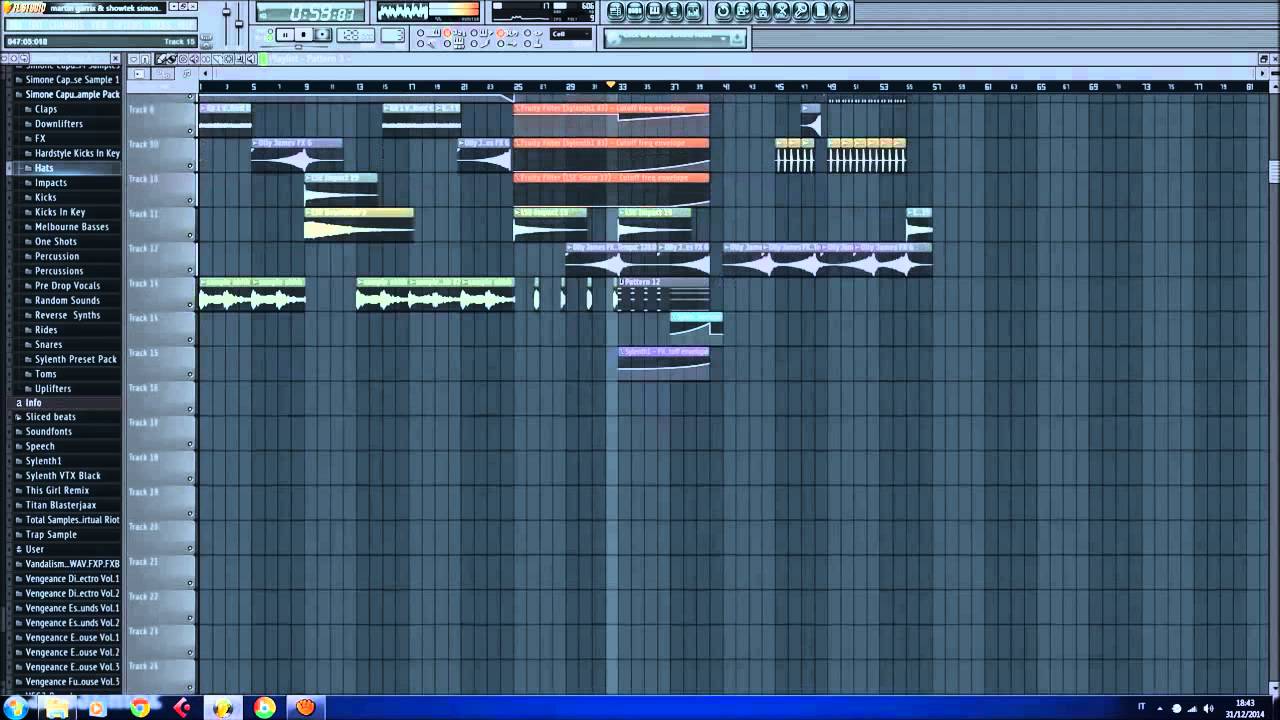Click the Stop transport button
This screenshot has width=1280, height=720.
click(304, 34)
